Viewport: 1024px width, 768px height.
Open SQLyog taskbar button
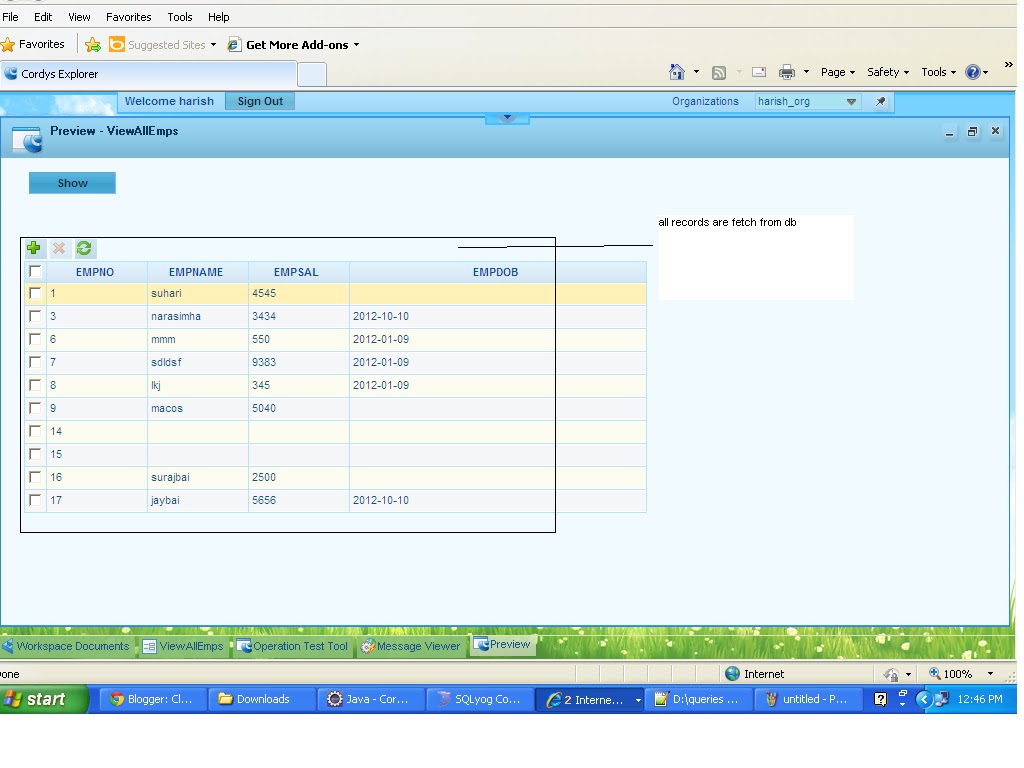click(x=480, y=699)
